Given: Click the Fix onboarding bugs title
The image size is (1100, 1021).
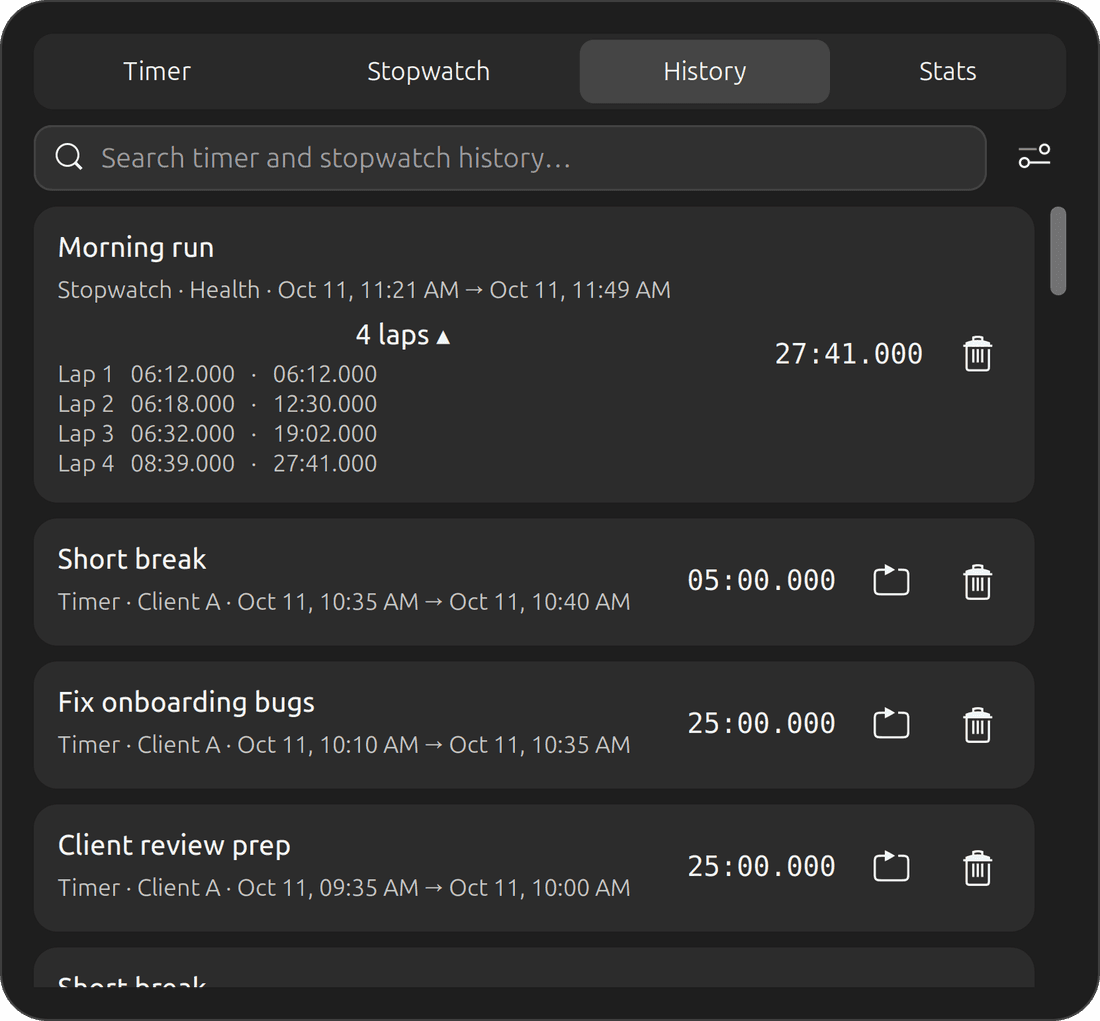Looking at the screenshot, I should pyautogui.click(x=187, y=702).
